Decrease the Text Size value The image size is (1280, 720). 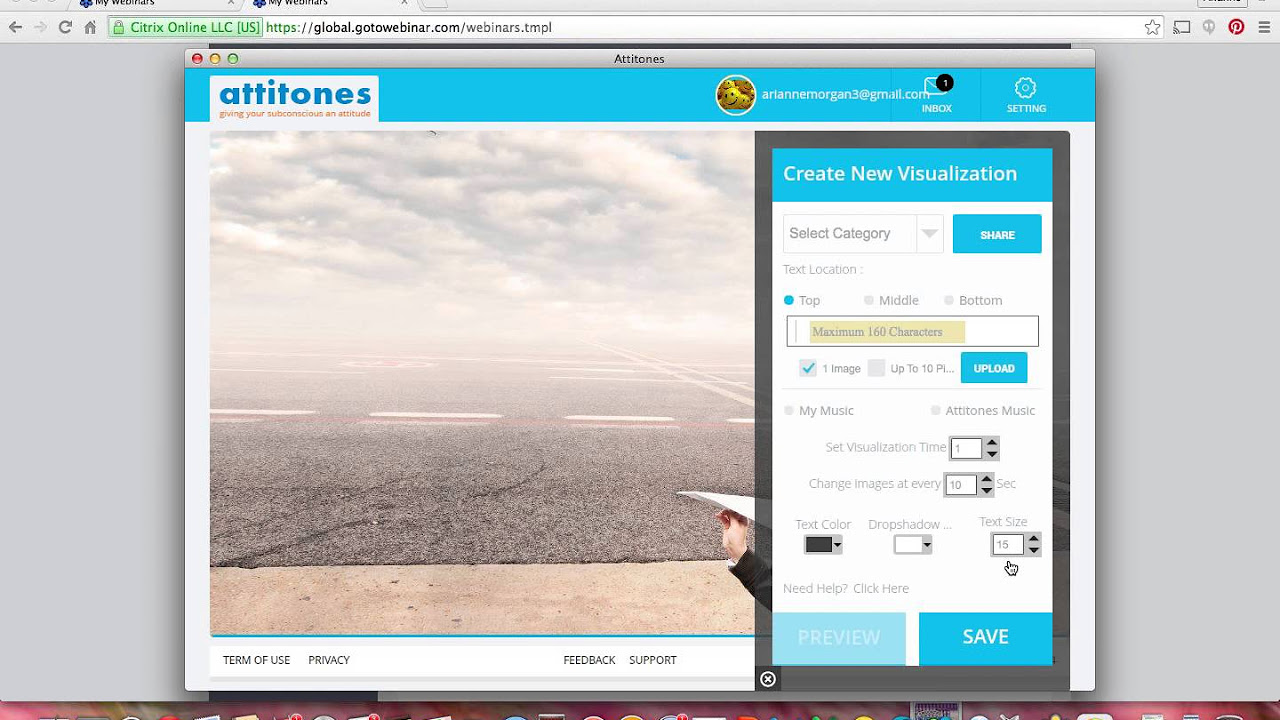point(1033,550)
